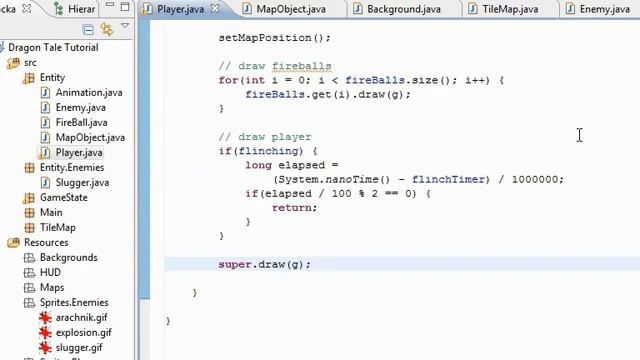Select Player.java in the Entity package
640x360 pixels.
[79, 153]
